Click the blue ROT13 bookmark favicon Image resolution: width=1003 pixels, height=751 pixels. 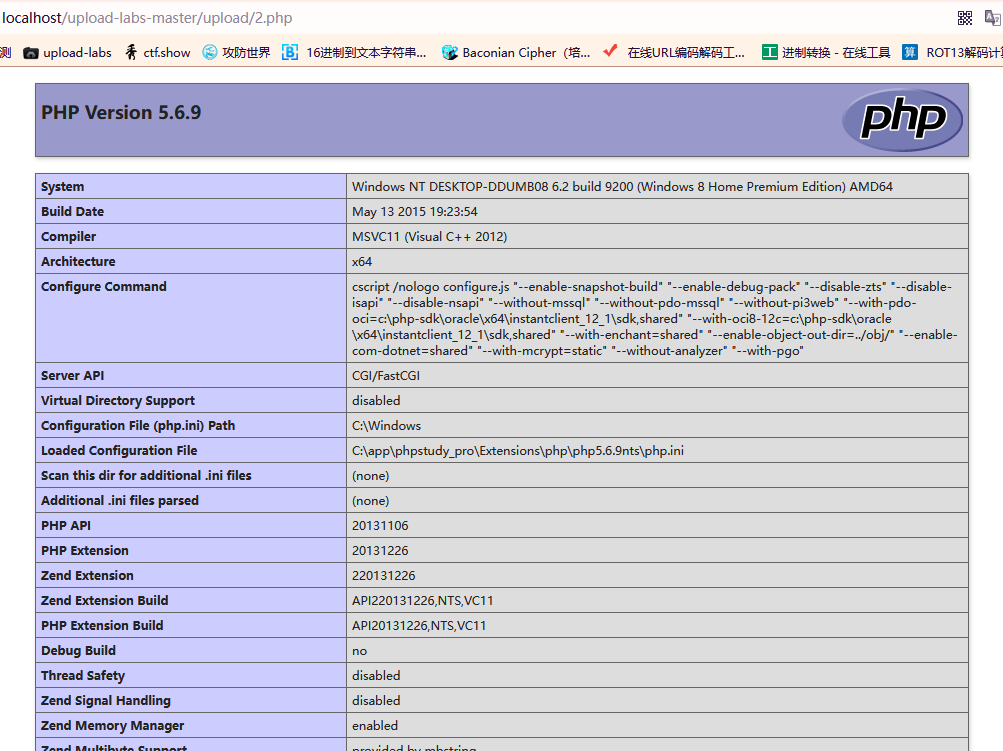(x=910, y=52)
